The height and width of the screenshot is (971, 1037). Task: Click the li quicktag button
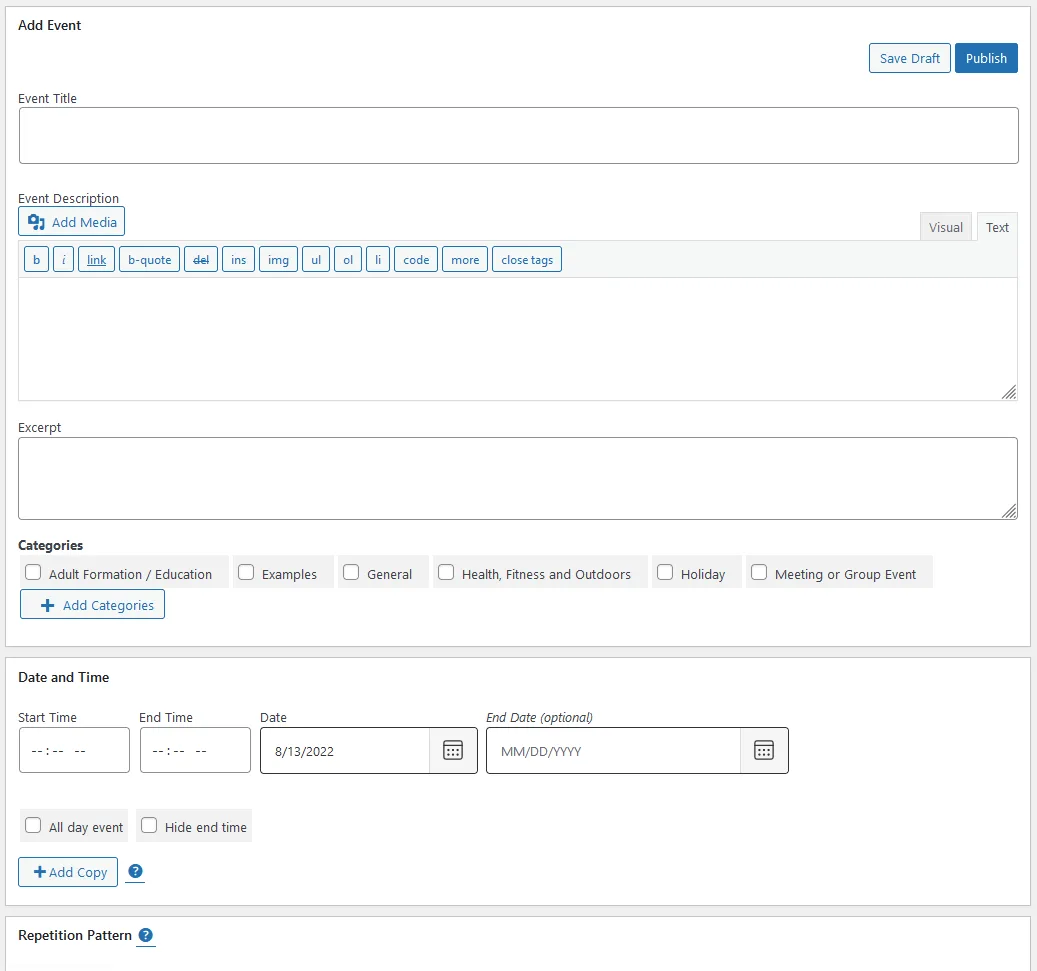coord(378,259)
